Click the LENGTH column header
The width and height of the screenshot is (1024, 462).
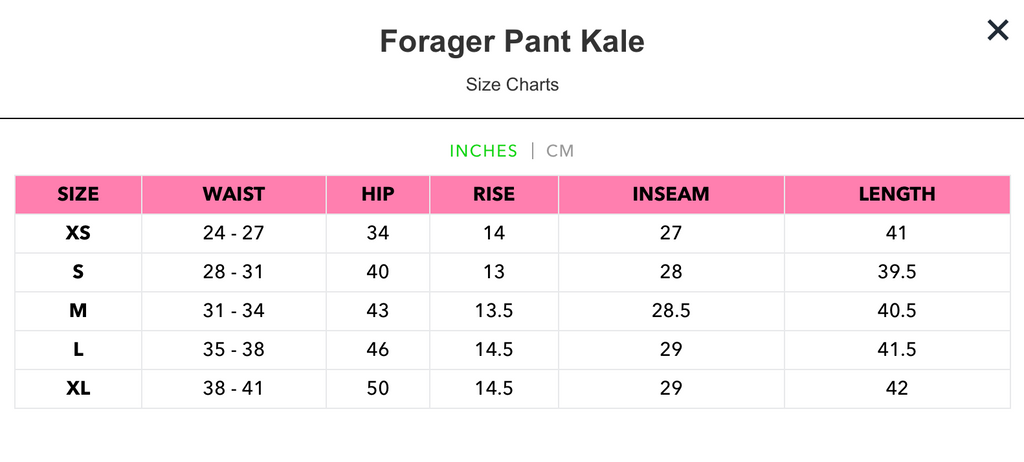click(897, 194)
